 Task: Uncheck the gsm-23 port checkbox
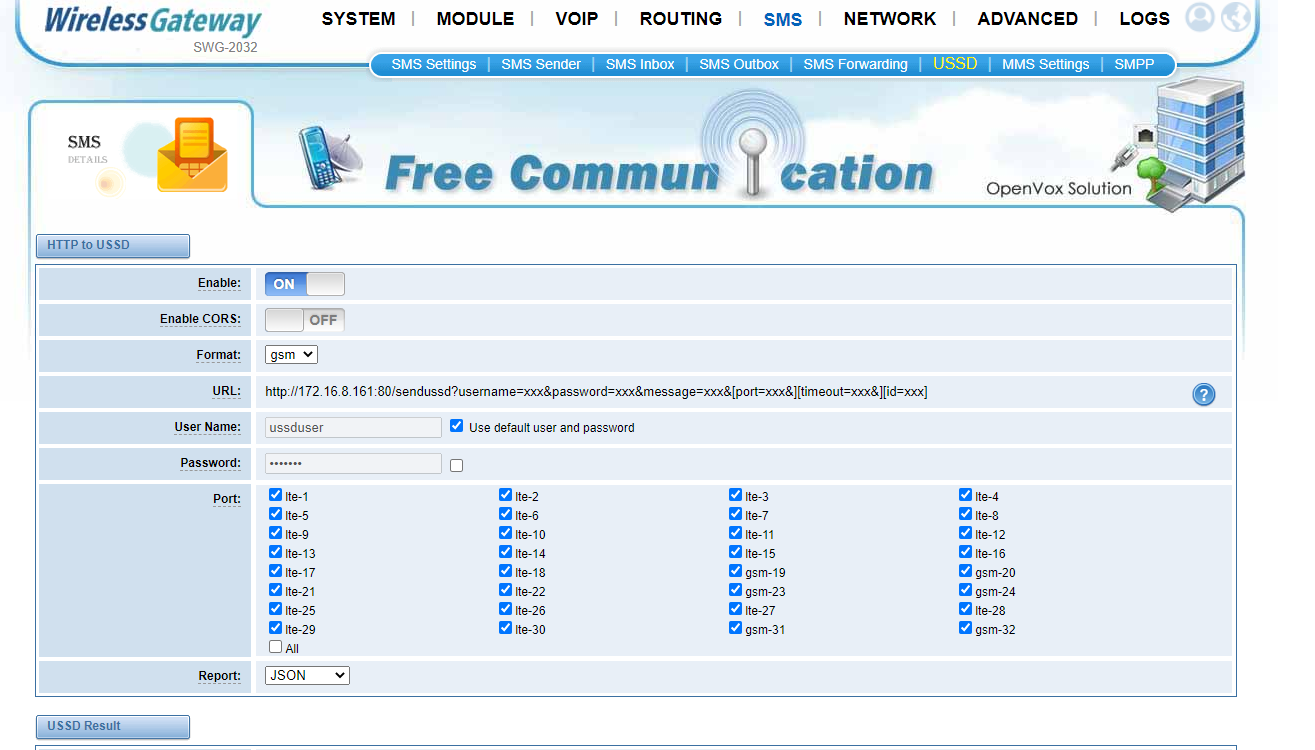pyautogui.click(x=736, y=590)
